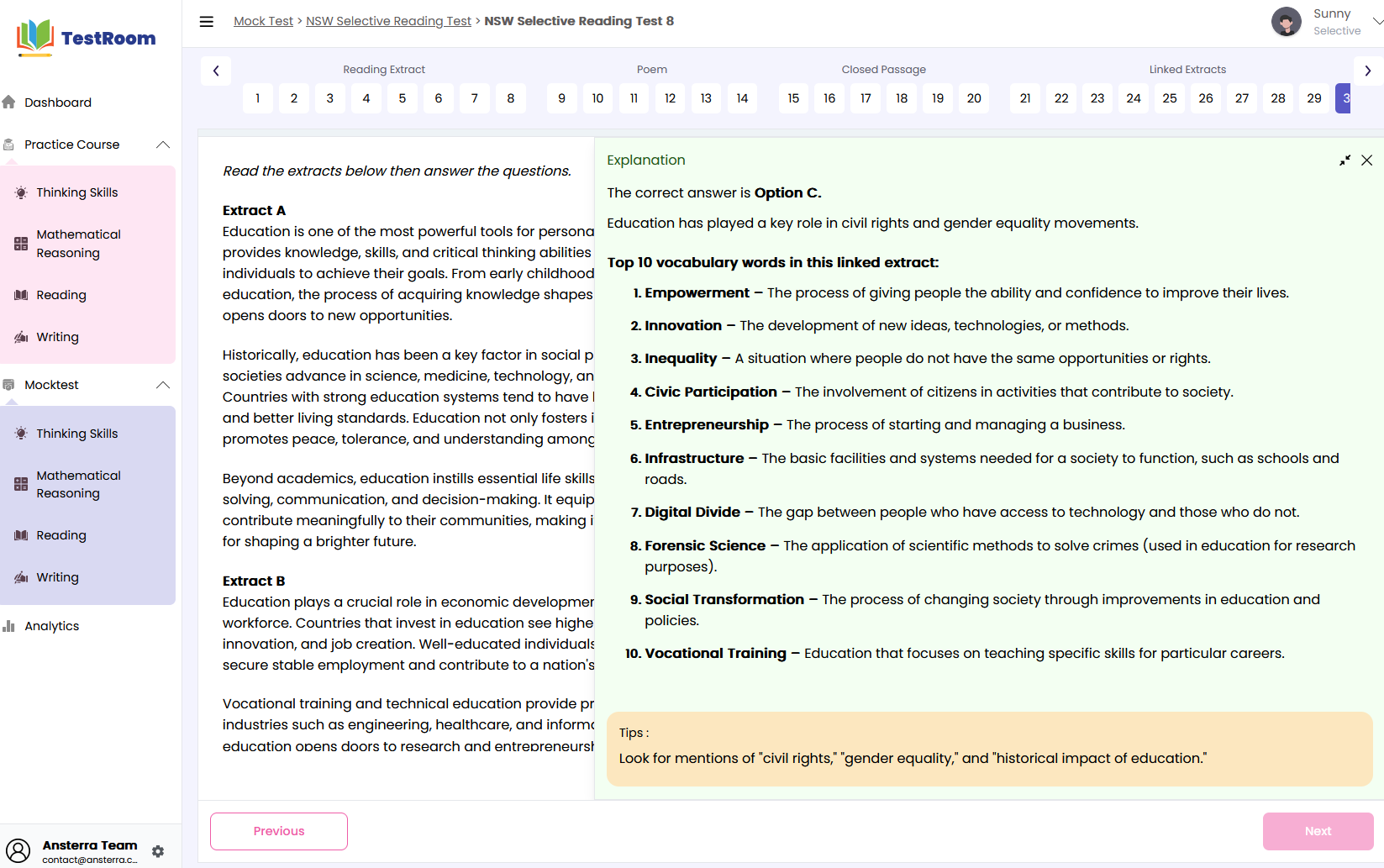This screenshot has height=868, width=1384.
Task: Select Mathematical Reasoning under Practice Course
Action: 79,244
